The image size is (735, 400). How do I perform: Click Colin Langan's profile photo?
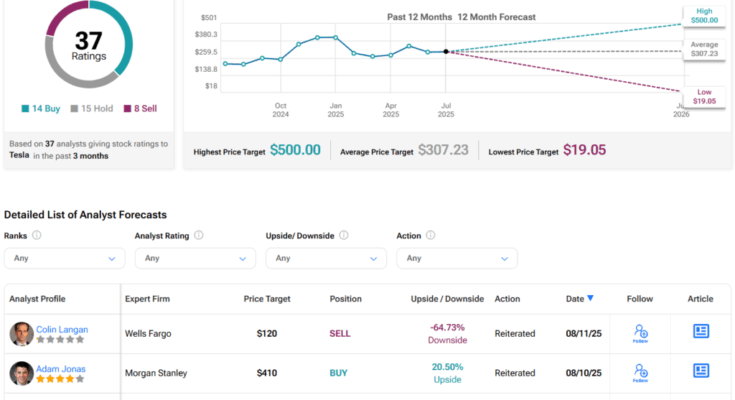click(21, 333)
